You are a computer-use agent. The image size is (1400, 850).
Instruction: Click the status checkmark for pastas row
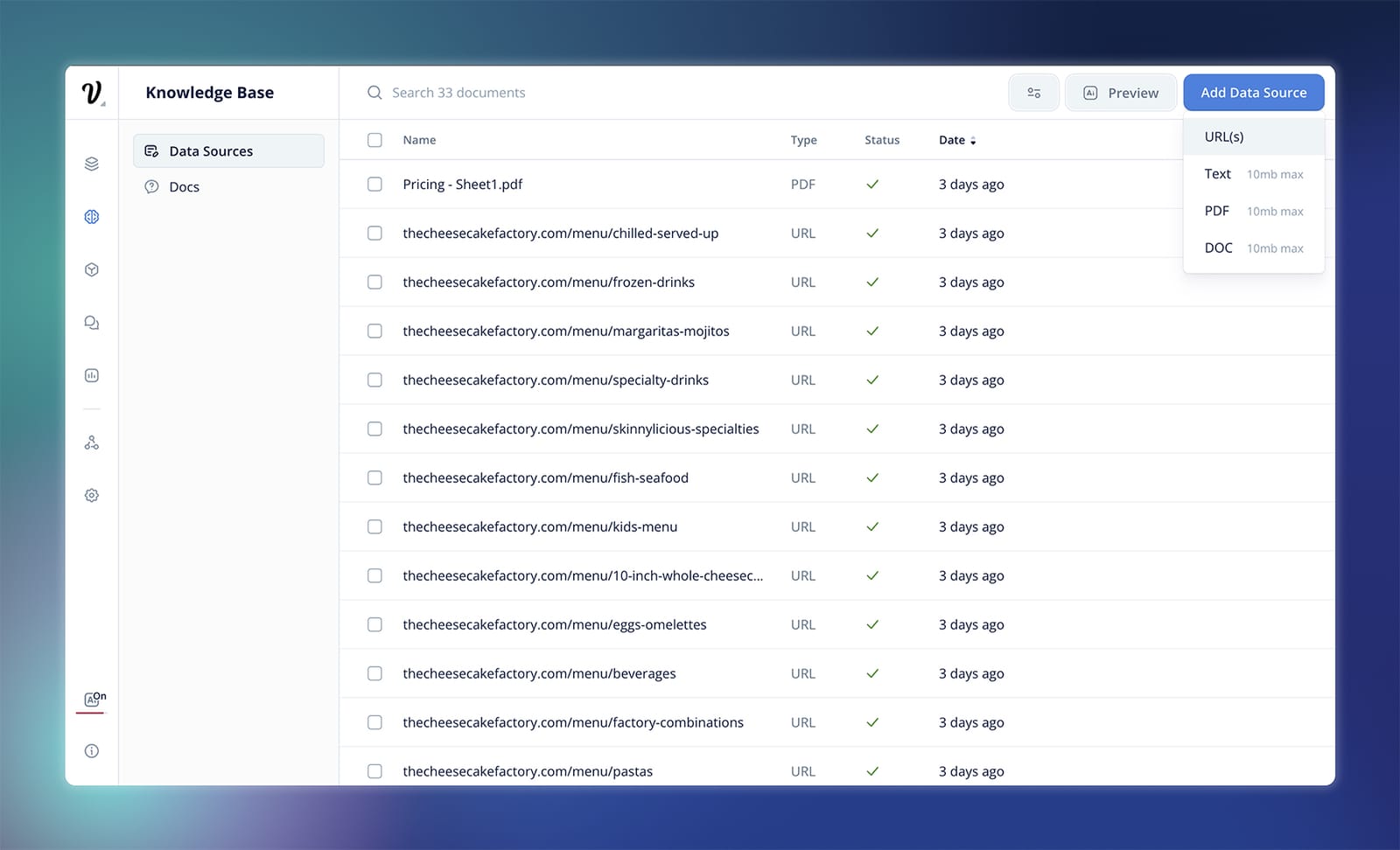click(872, 771)
